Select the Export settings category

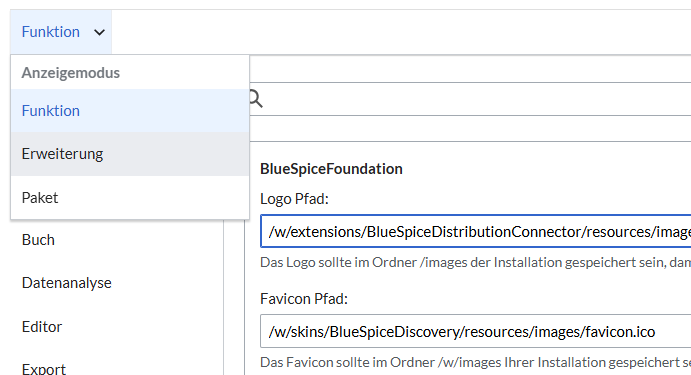point(44,368)
